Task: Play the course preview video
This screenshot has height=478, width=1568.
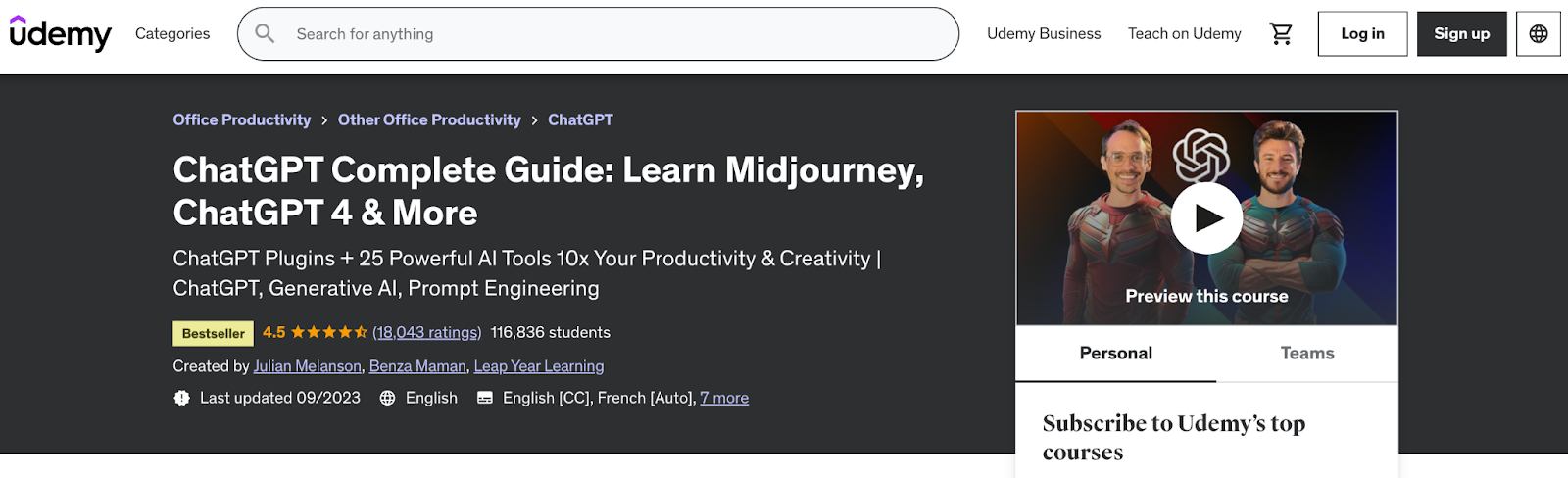Action: (x=1206, y=217)
